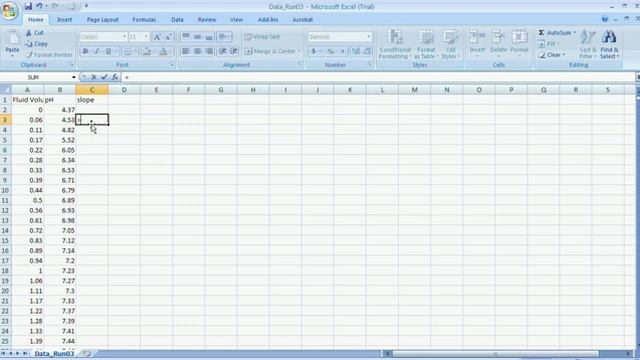This screenshot has height=360, width=640.
Task: Open font size dropdown
Action: click(146, 37)
